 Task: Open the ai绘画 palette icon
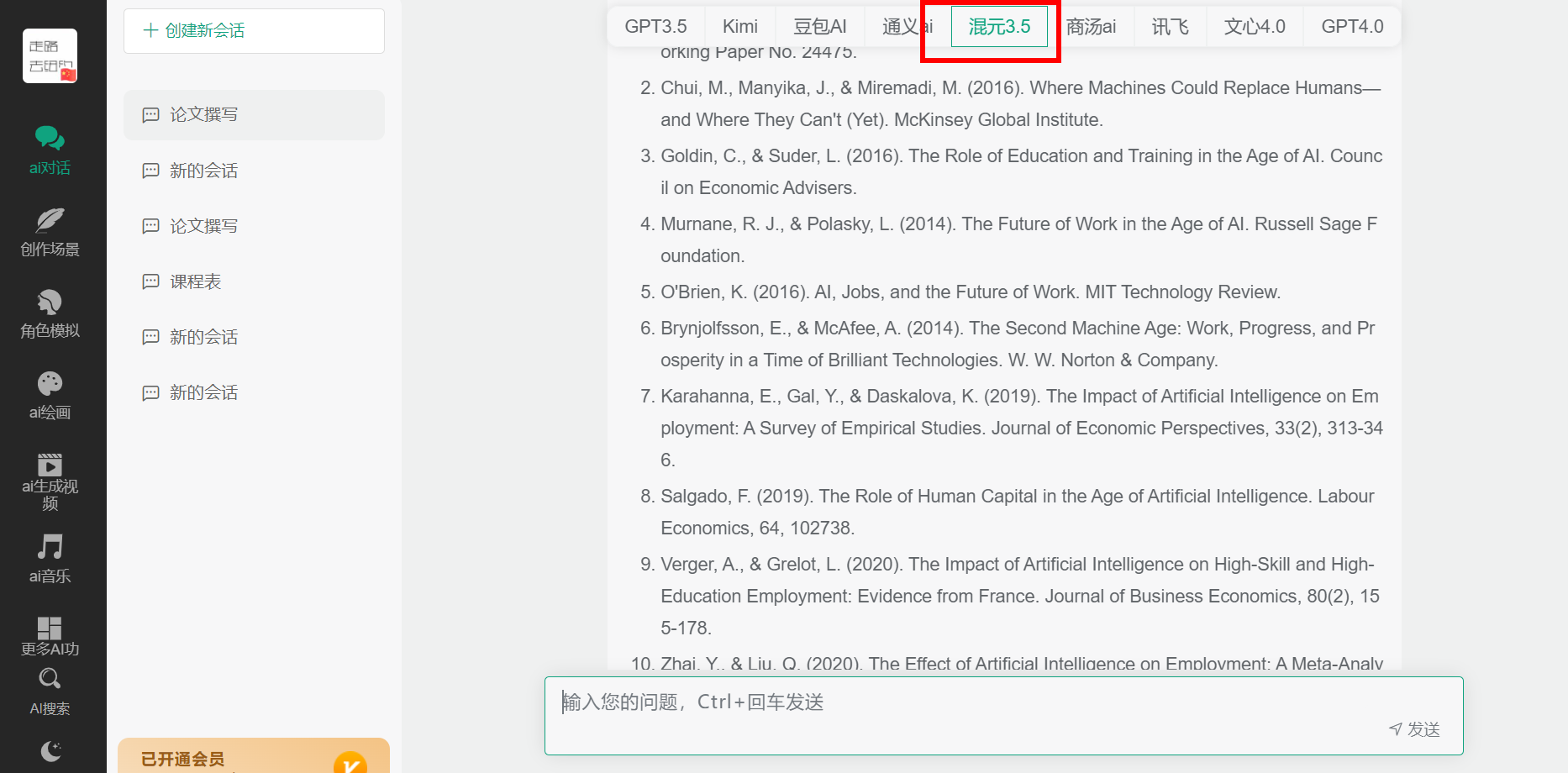(50, 384)
